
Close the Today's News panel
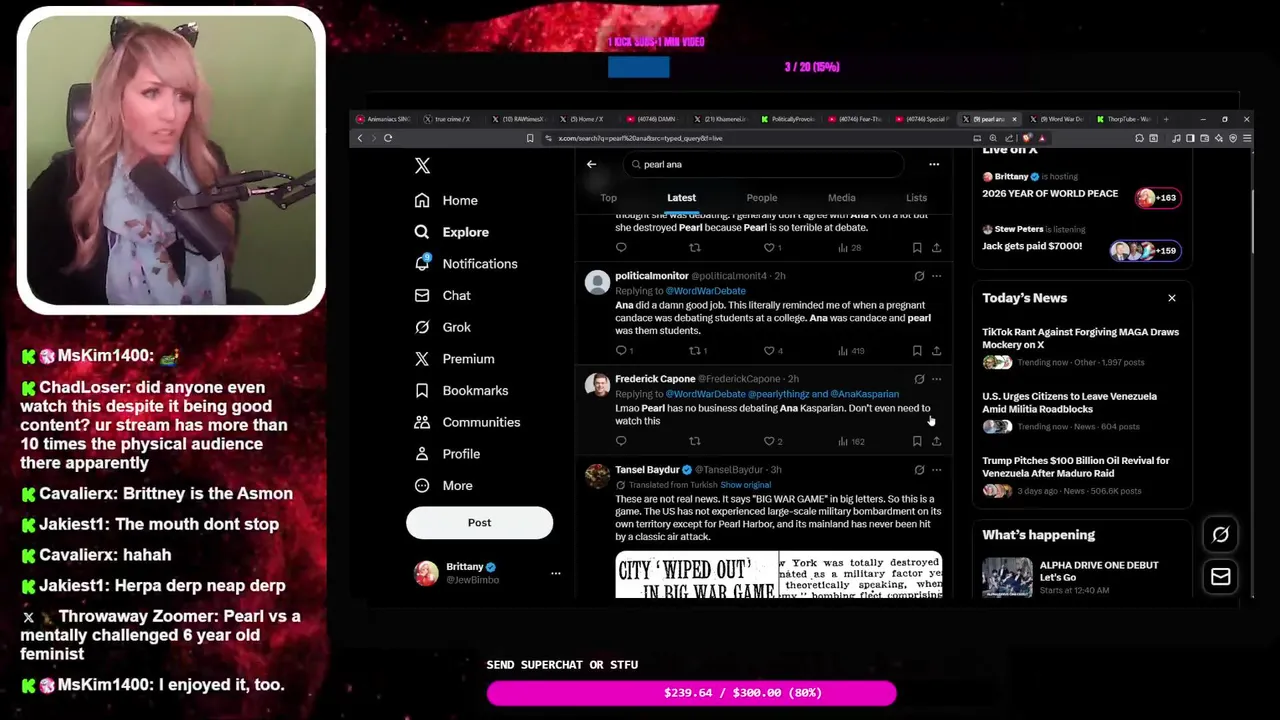(x=1172, y=298)
